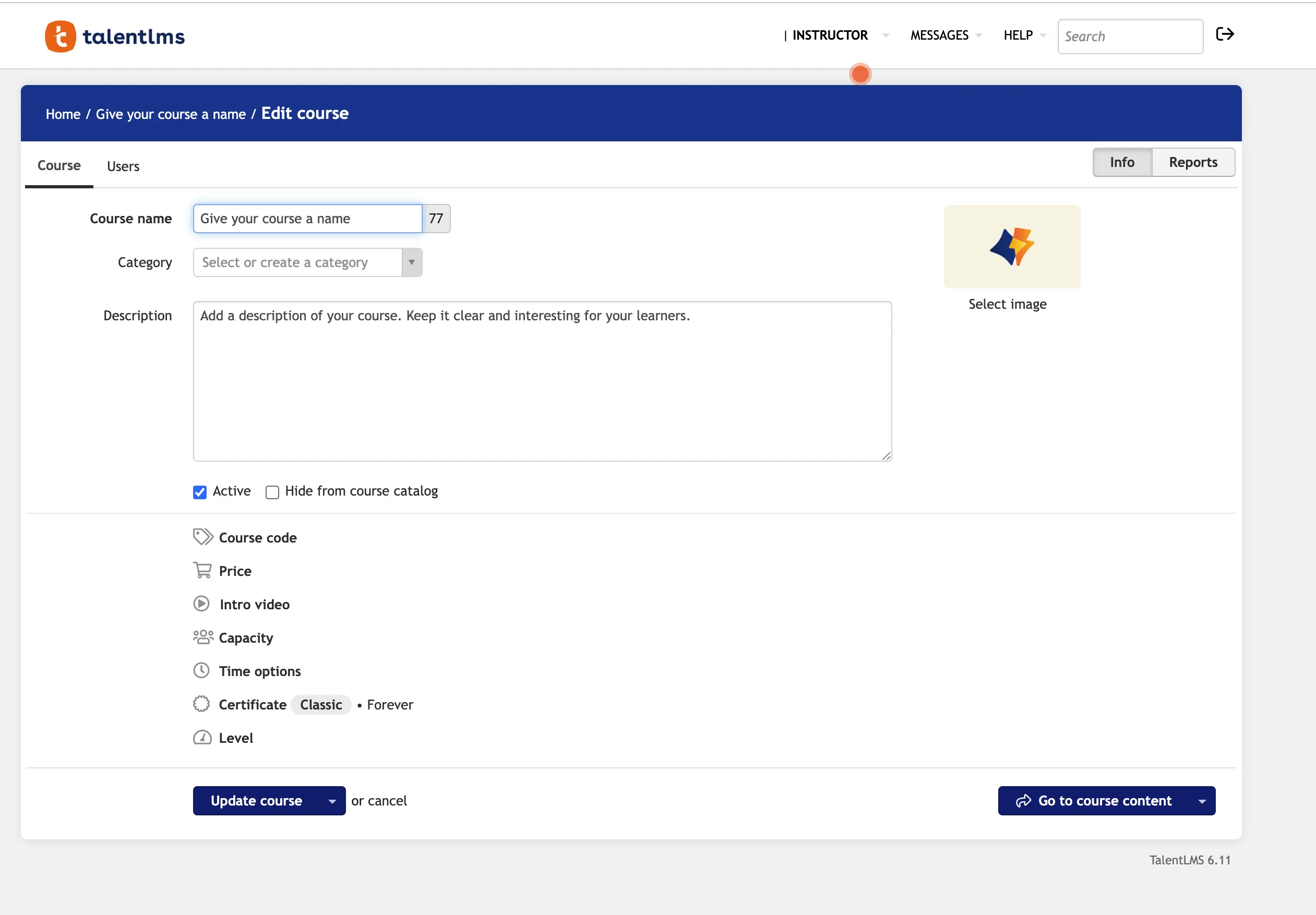Image resolution: width=1316 pixels, height=915 pixels.
Task: Click the Course code tag icon
Action: [202, 537]
